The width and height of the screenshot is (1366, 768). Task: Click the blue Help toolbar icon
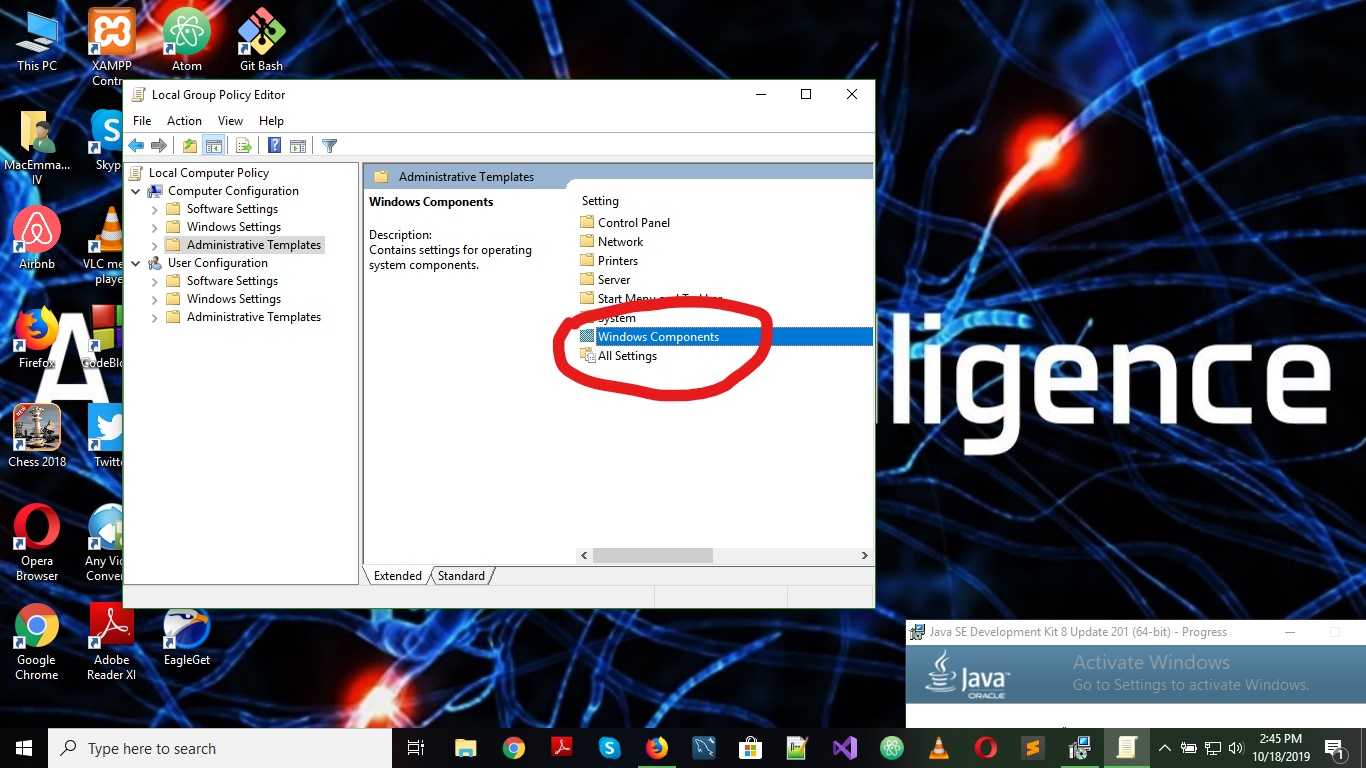point(274,146)
